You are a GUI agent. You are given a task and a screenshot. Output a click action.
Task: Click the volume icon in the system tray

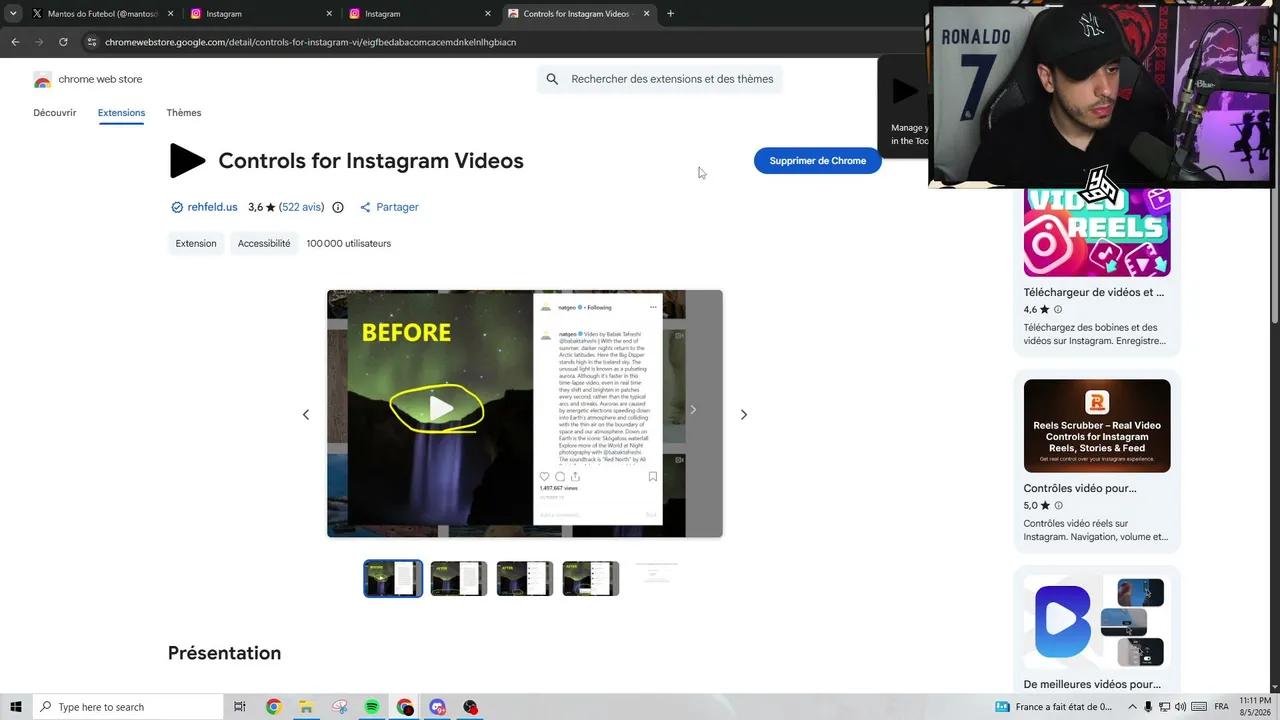point(1180,707)
